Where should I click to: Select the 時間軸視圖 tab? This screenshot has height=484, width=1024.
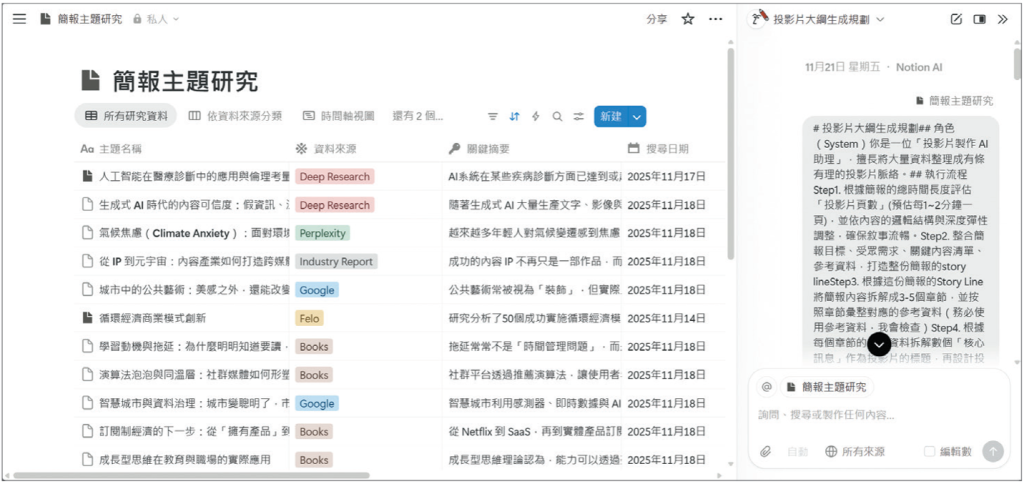[x=338, y=116]
